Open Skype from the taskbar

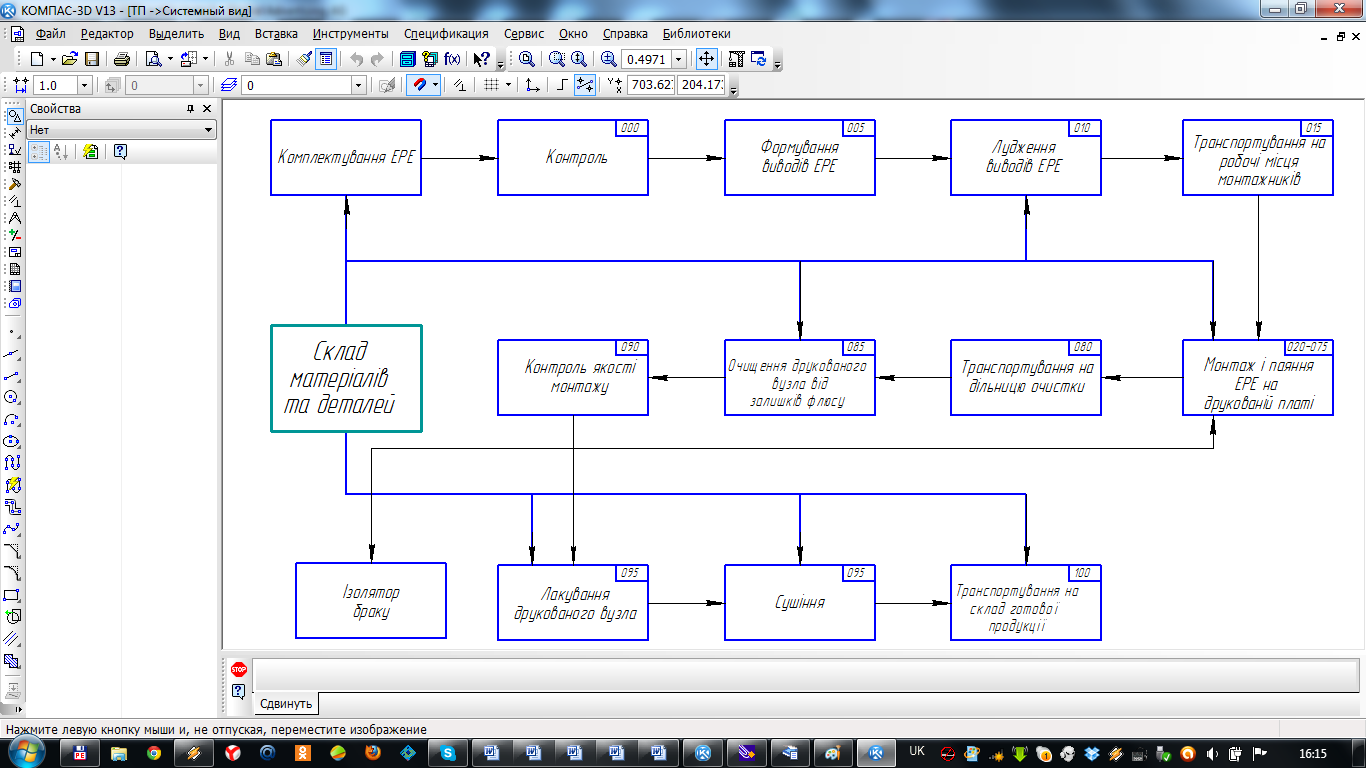(448, 753)
